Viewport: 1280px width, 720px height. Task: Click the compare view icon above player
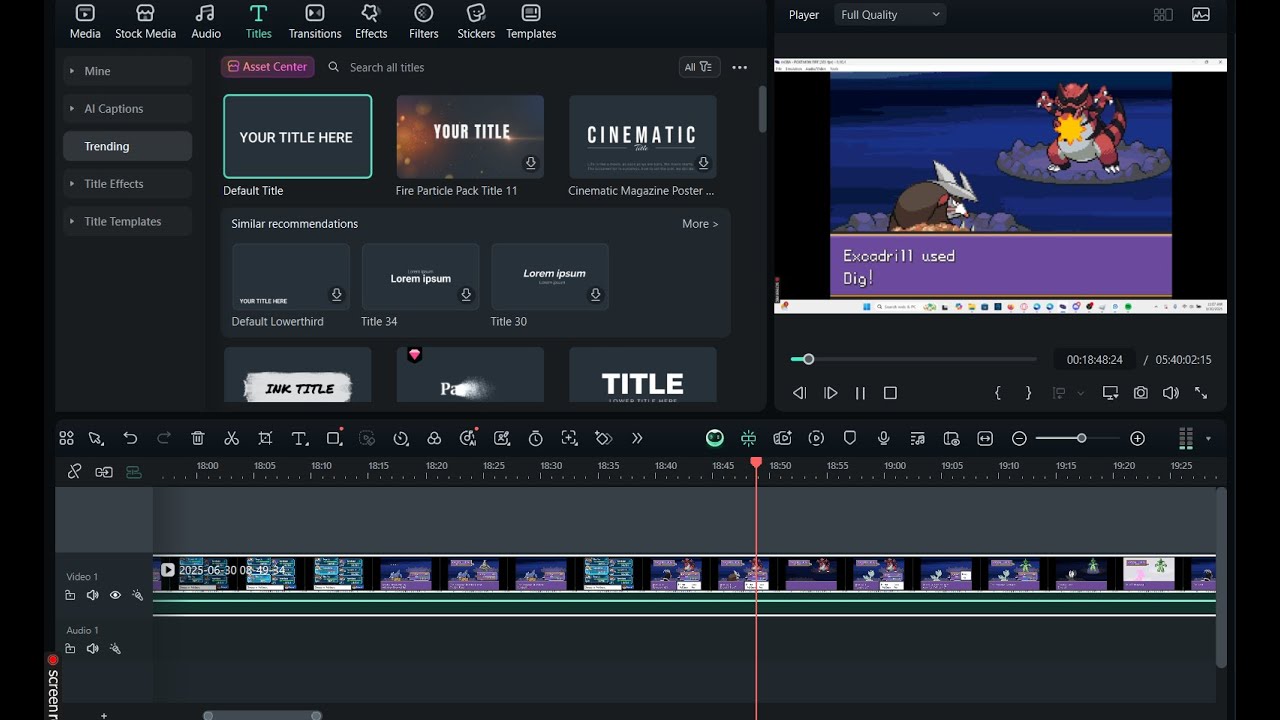click(x=1163, y=15)
